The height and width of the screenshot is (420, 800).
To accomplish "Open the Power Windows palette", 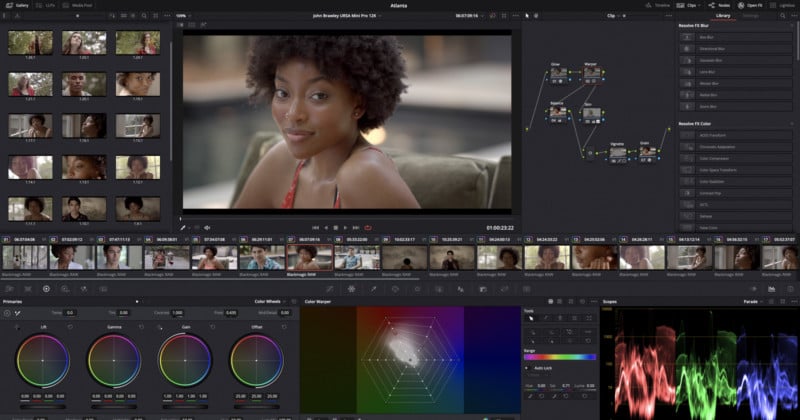I will (x=395, y=289).
